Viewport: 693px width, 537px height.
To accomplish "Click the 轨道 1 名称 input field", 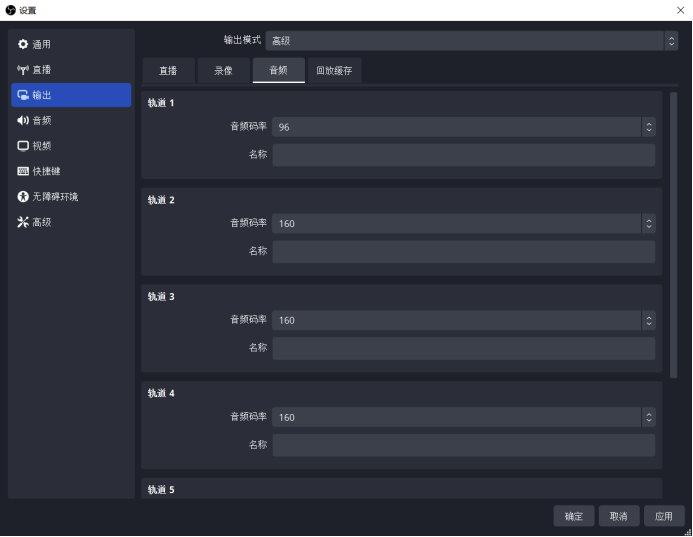I will point(464,155).
